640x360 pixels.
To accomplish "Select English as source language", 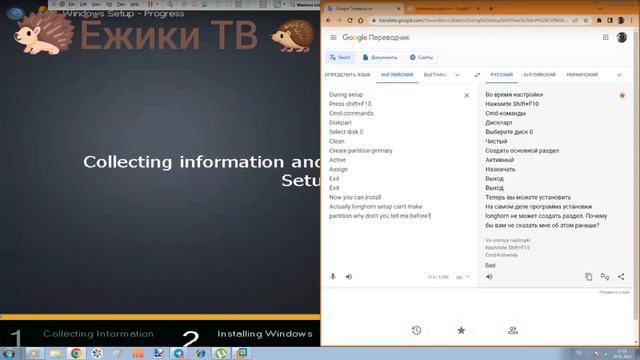I will [397, 75].
